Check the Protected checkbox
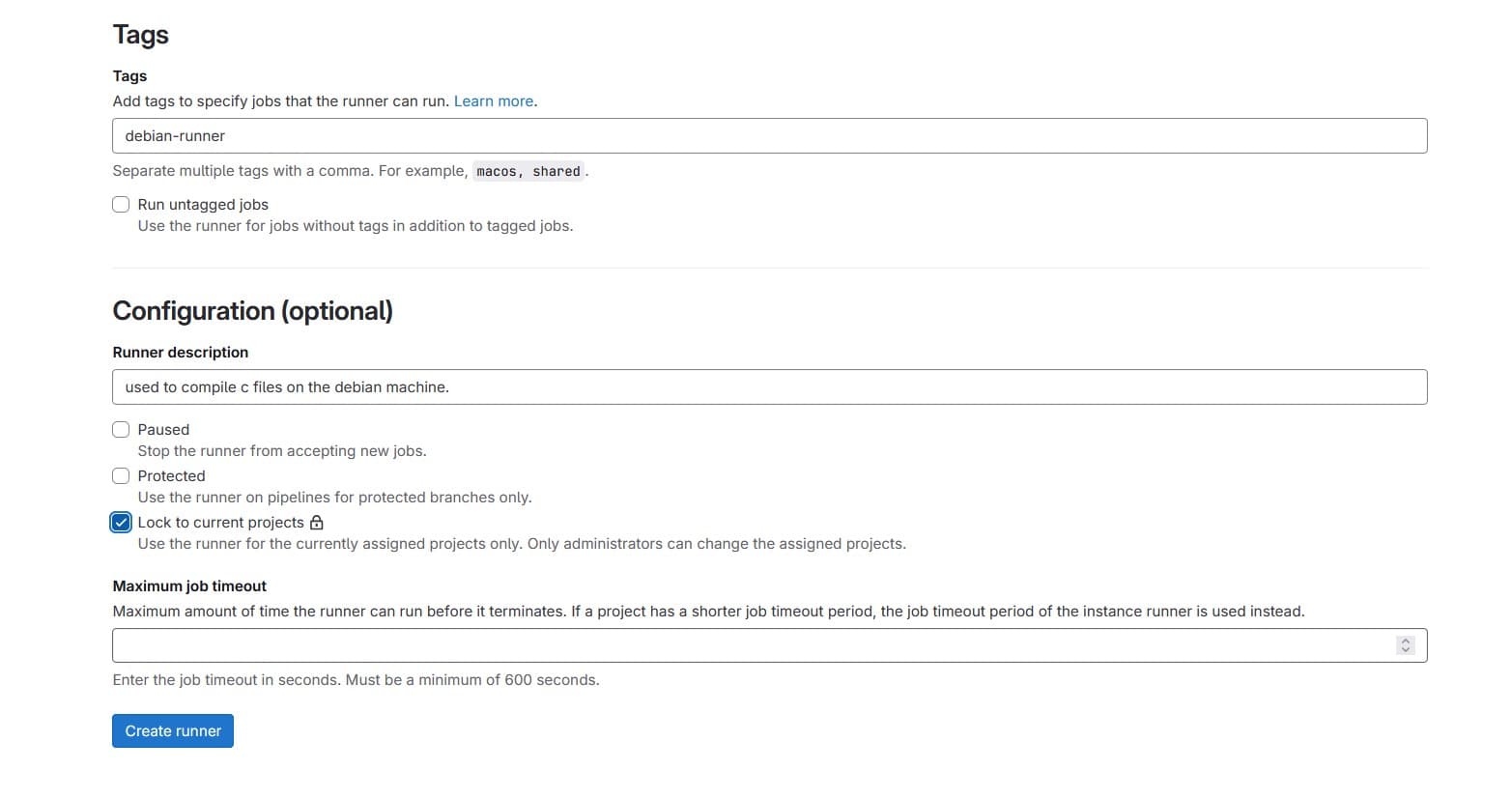Viewport: 1512px width, 799px height. click(121, 475)
